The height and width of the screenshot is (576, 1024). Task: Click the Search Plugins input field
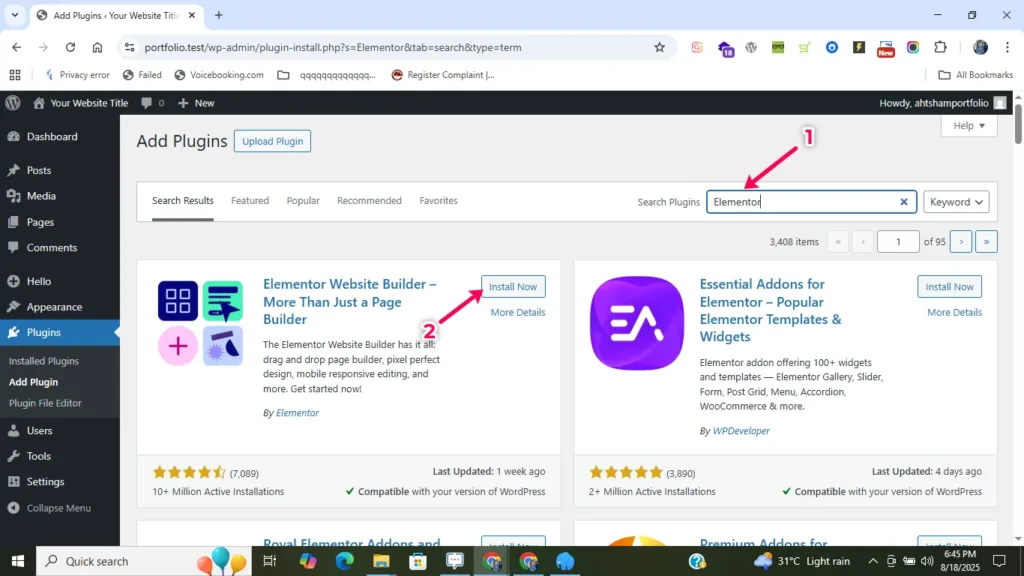[800, 202]
